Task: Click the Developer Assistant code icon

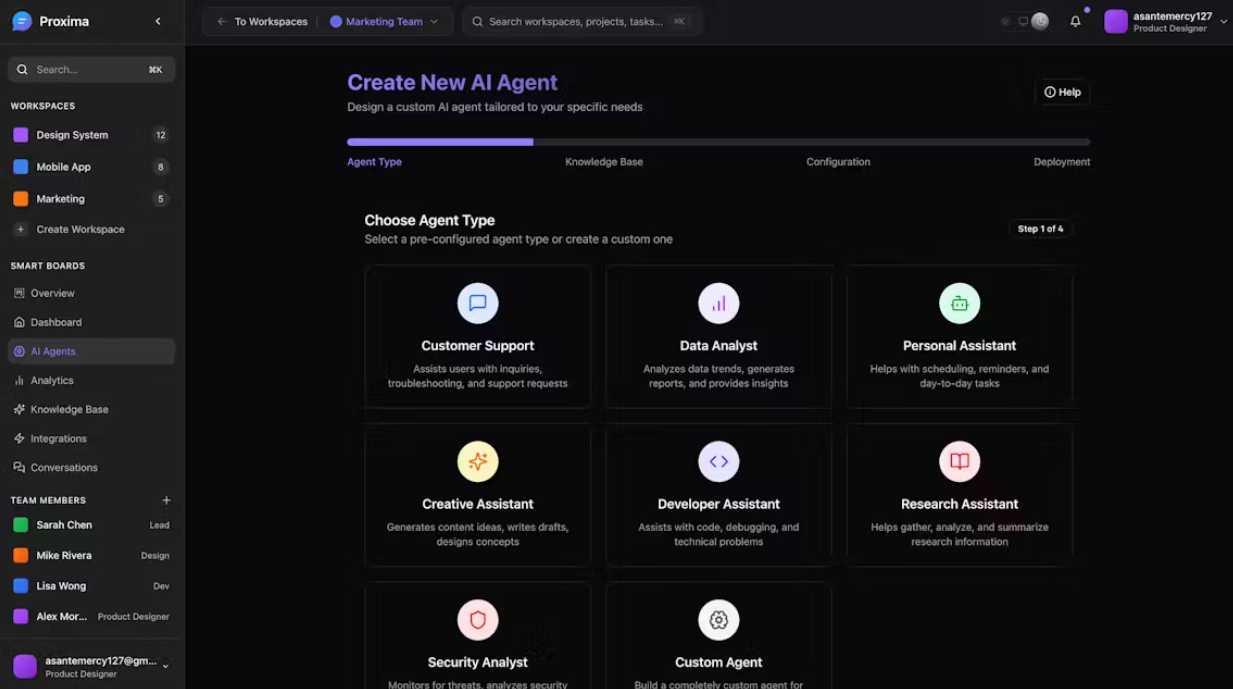Action: click(719, 461)
